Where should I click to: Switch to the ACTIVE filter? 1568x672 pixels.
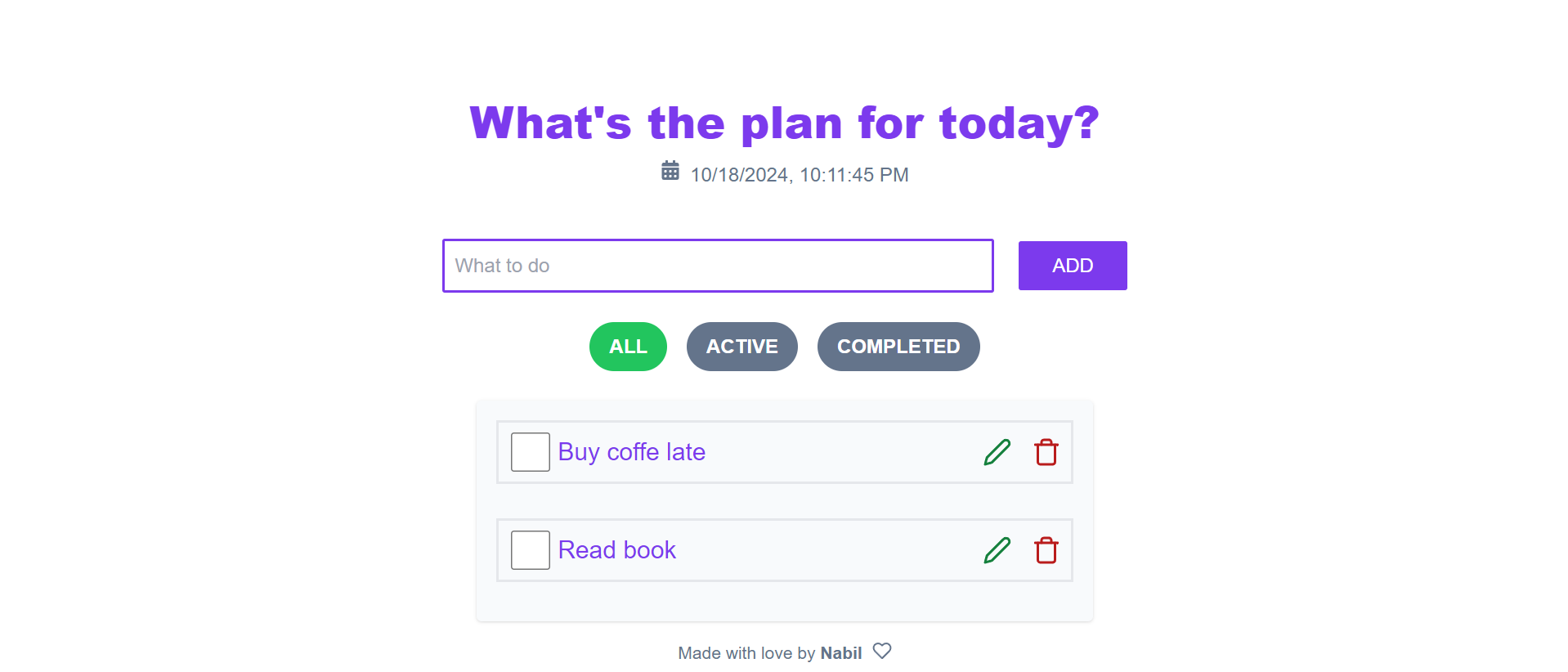(x=741, y=347)
